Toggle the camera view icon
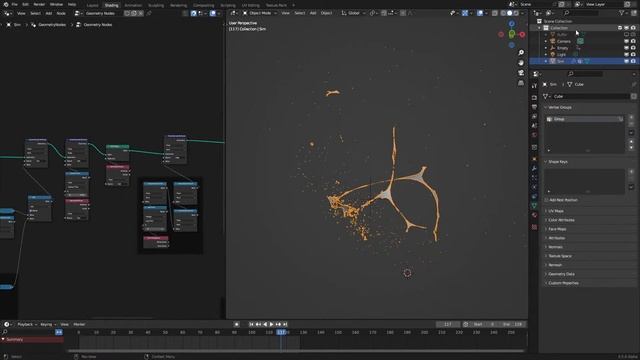Screen dimensions: 640x360 pyautogui.click(x=521, y=73)
